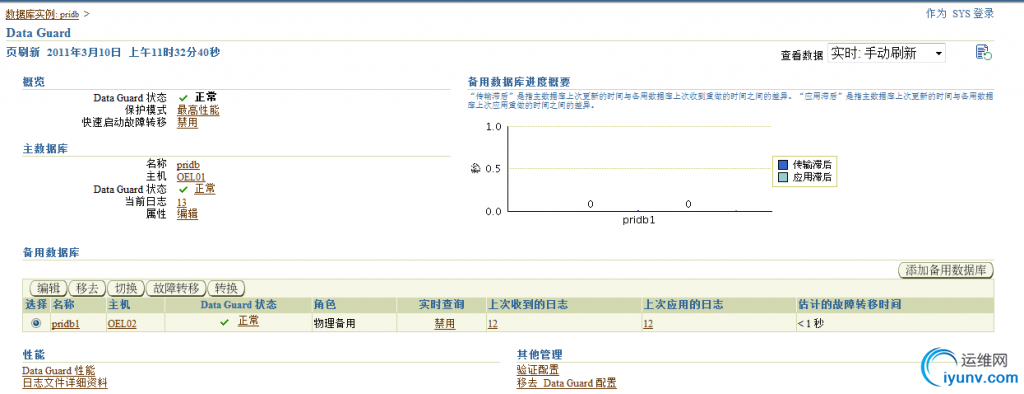The height and width of the screenshot is (394, 1024).
Task: Click the Data Guard 状态 column header
Action: (238, 305)
